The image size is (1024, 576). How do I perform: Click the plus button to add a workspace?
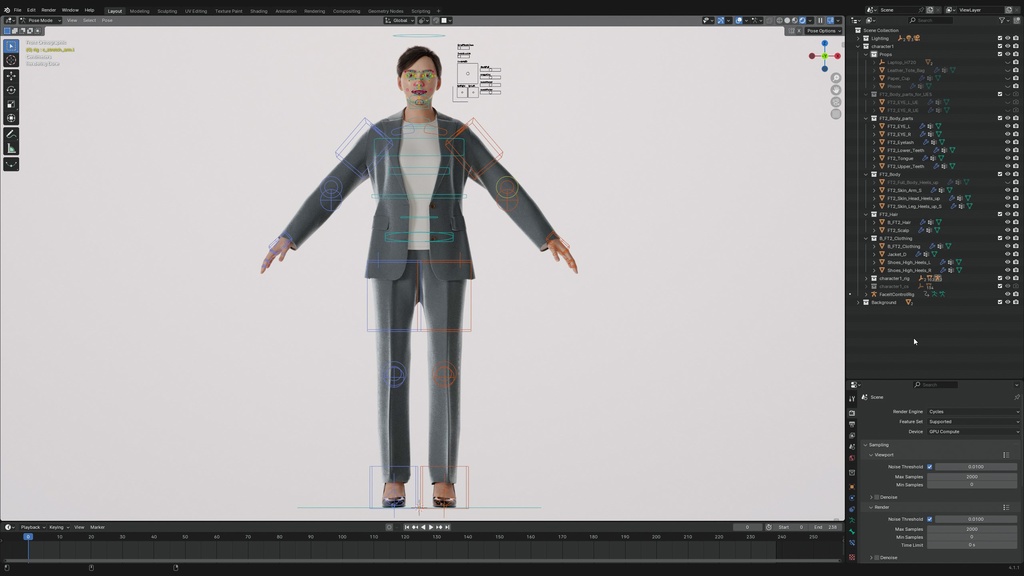point(438,10)
